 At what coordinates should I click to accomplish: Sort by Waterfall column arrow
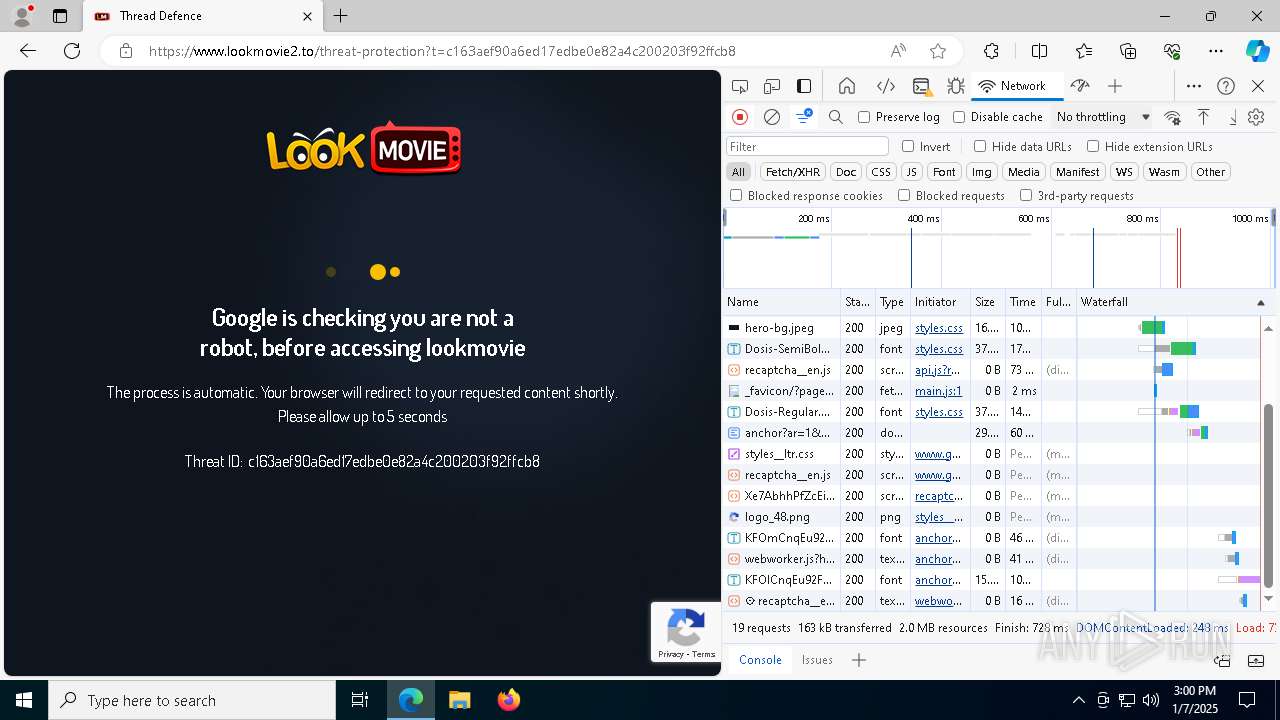[1260, 302]
